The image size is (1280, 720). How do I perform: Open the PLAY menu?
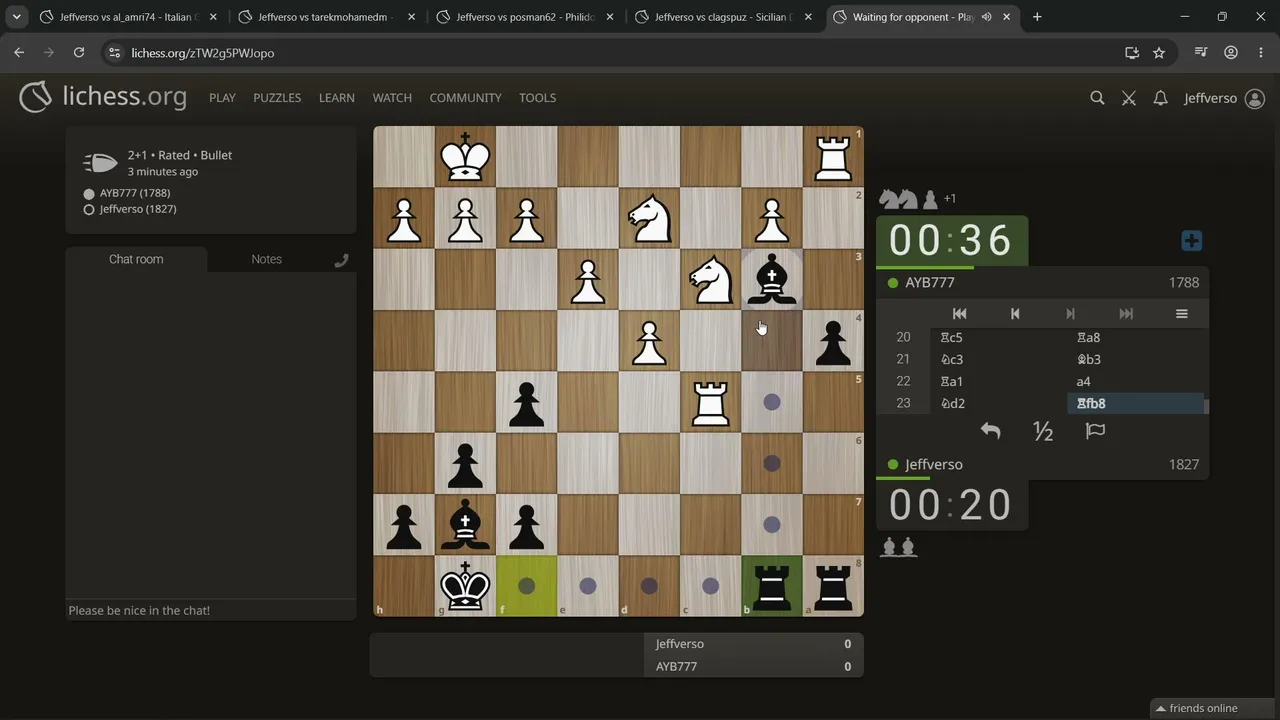click(x=222, y=98)
